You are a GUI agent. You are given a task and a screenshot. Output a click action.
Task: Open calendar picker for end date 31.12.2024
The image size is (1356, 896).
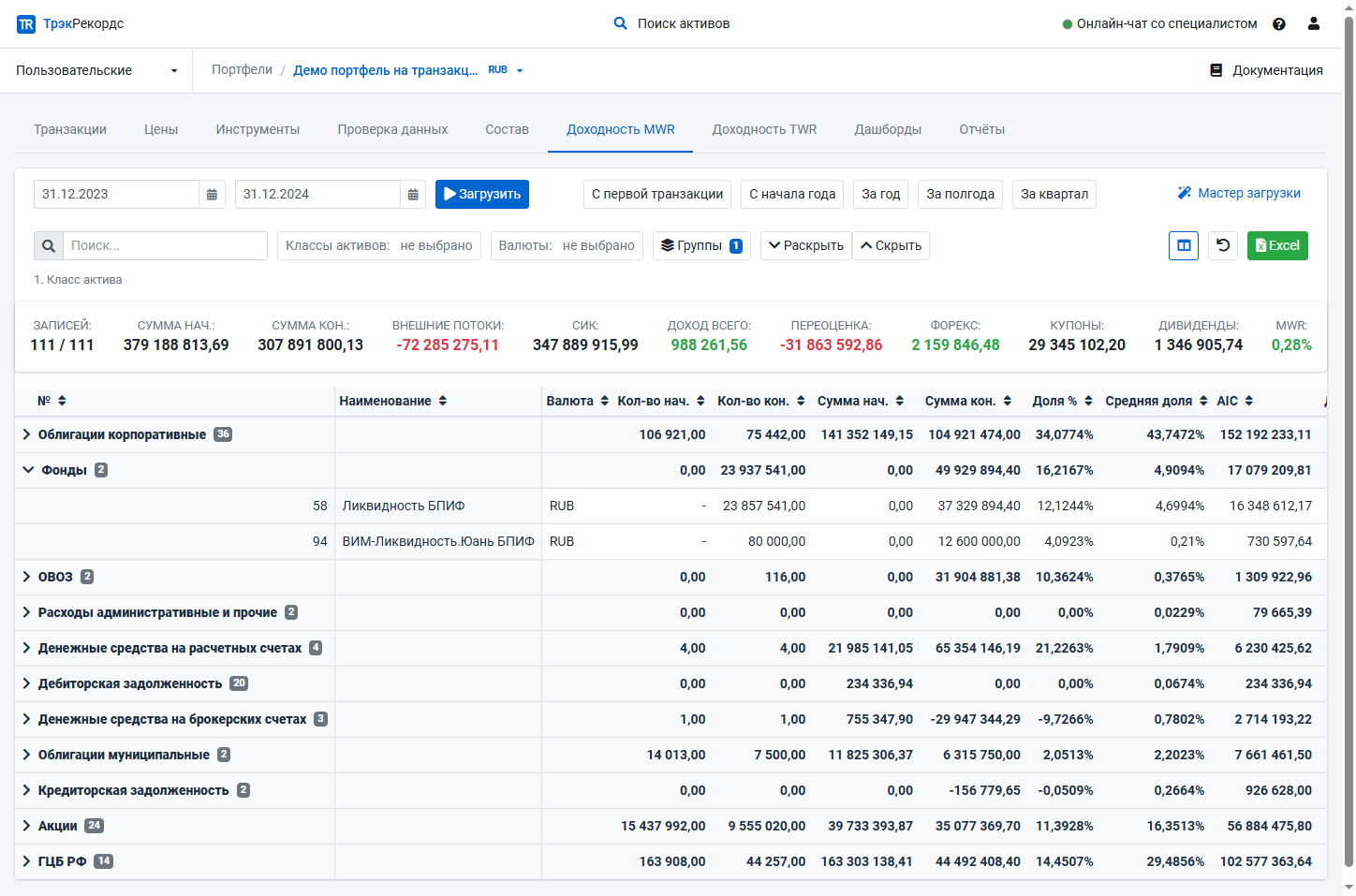413,194
